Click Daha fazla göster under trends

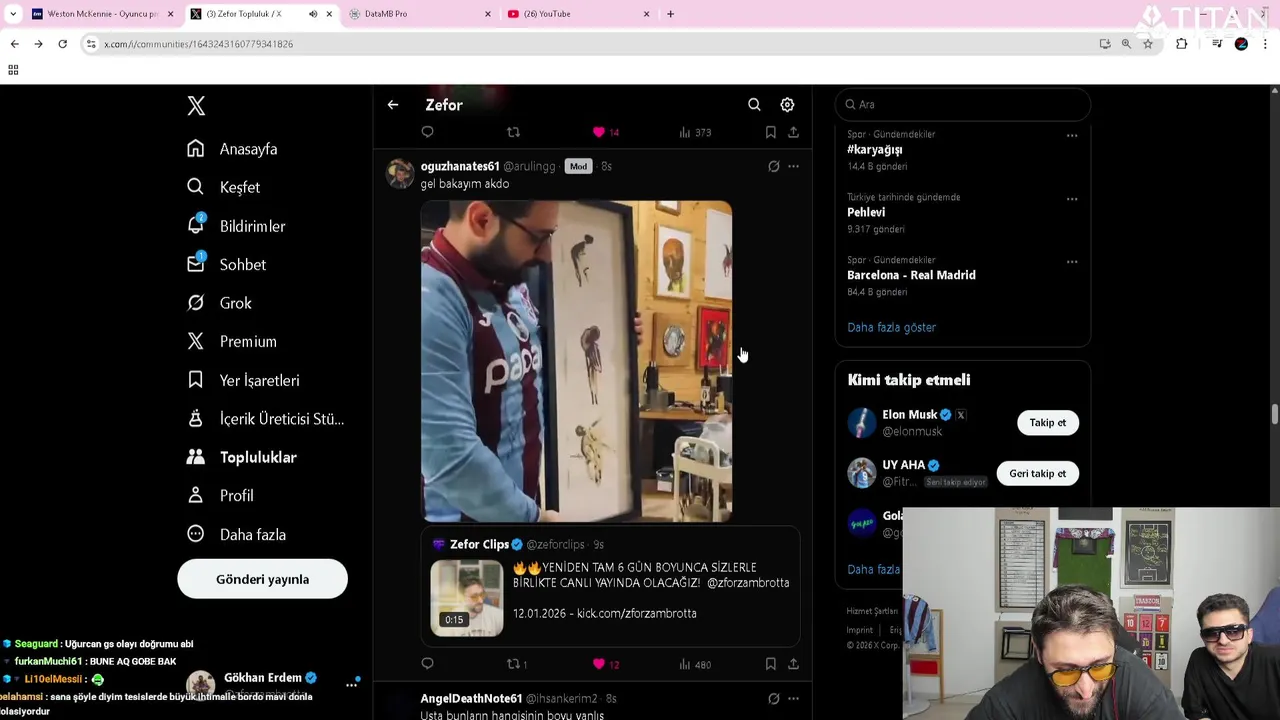[891, 327]
